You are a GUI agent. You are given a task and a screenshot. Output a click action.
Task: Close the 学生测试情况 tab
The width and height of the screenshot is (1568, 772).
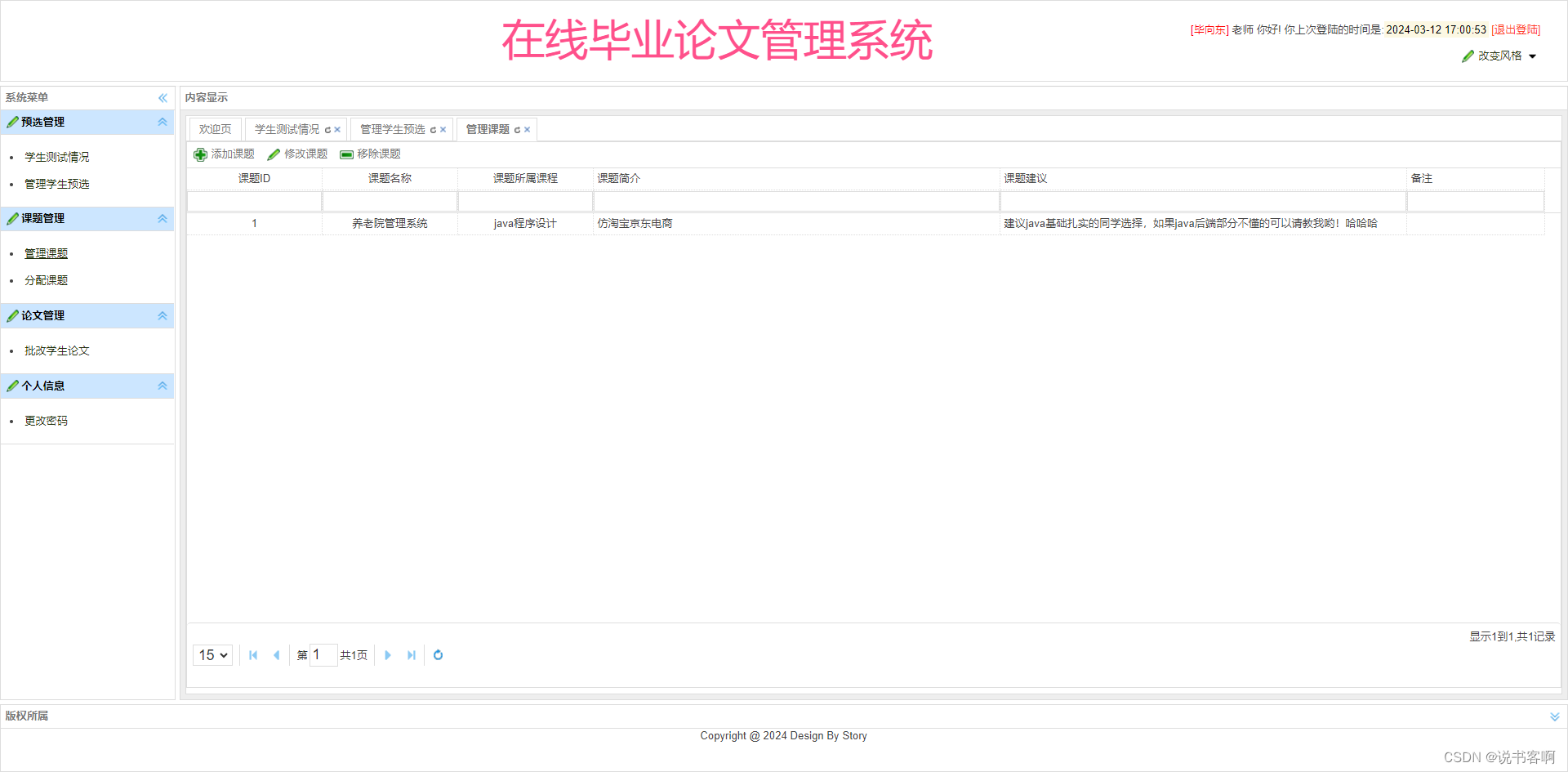337,130
